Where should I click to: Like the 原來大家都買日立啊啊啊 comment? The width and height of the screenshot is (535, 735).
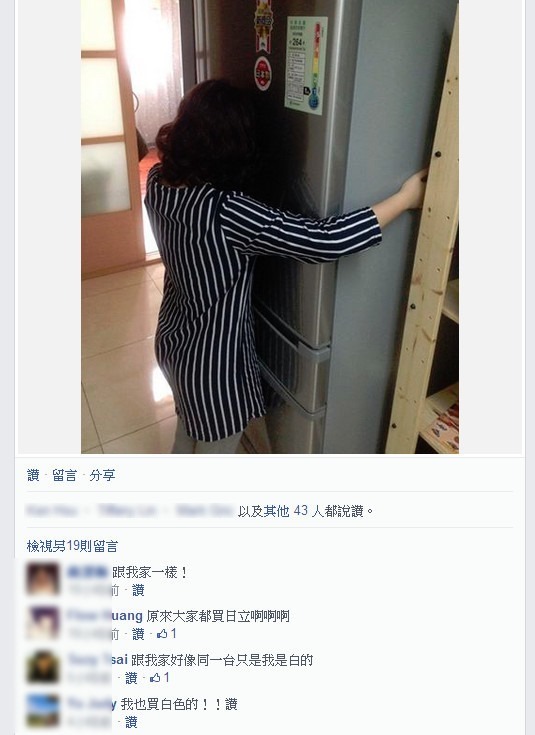pos(138,634)
